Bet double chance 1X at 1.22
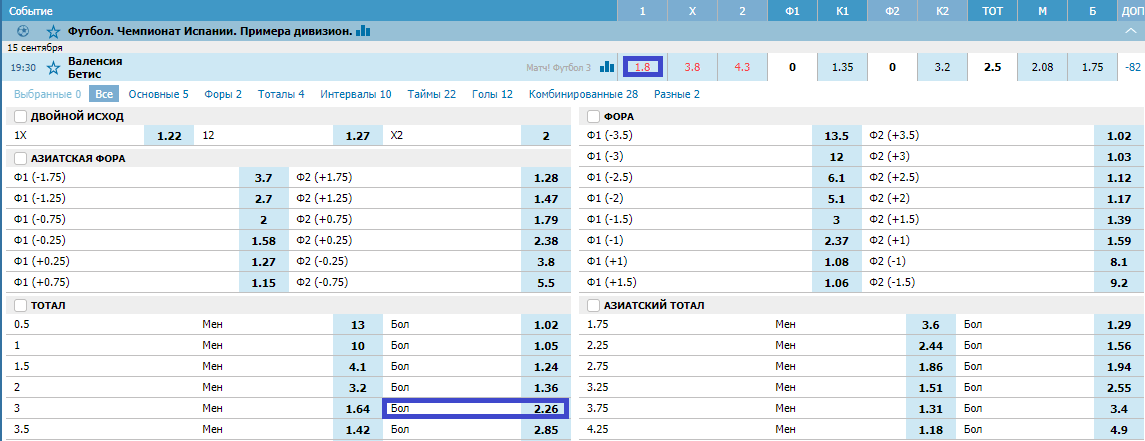Image resolution: width=1145 pixels, height=441 pixels. (169, 135)
